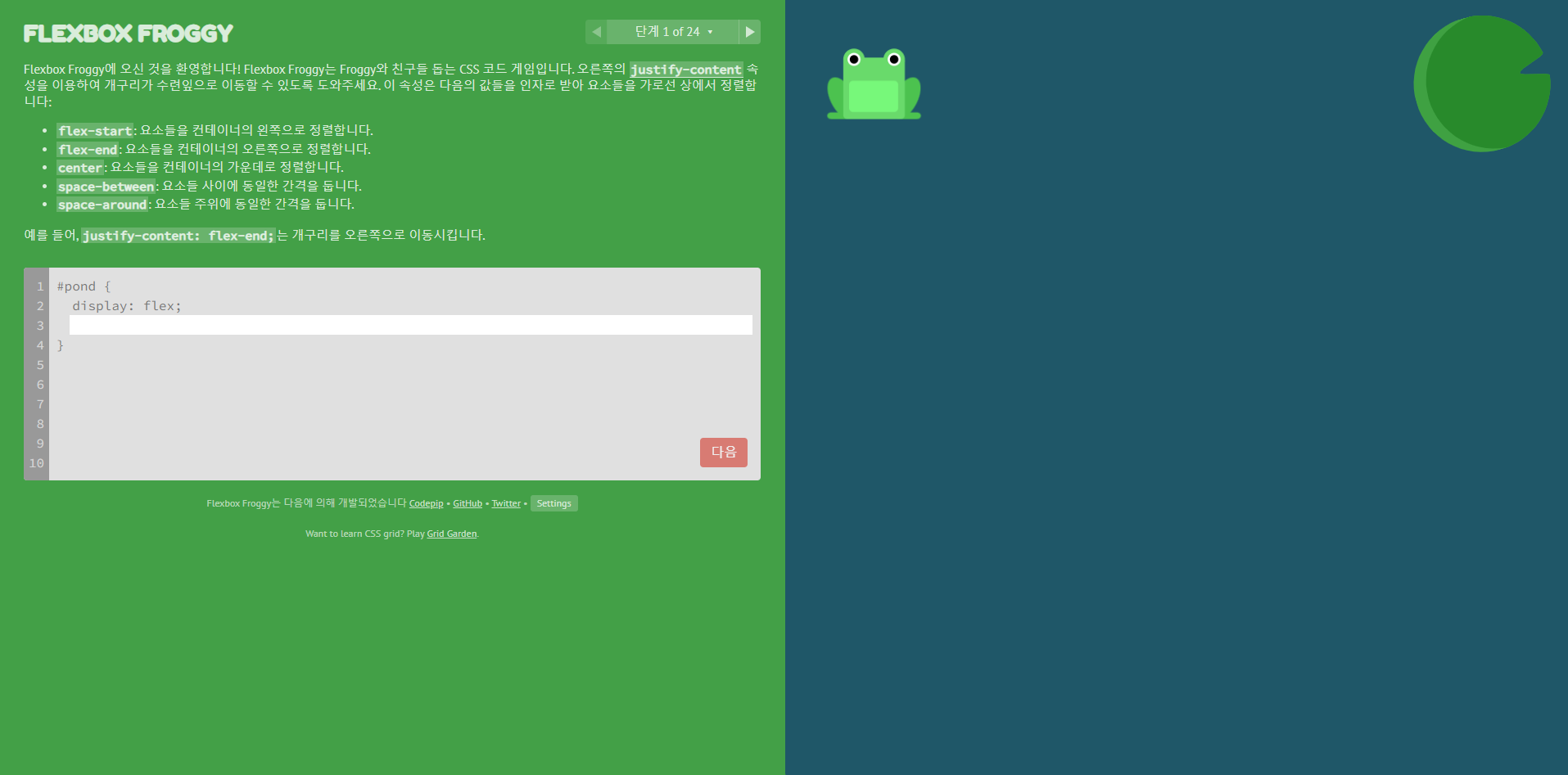Click the center code snippet
The height and width of the screenshot is (775, 1568).
coord(79,168)
